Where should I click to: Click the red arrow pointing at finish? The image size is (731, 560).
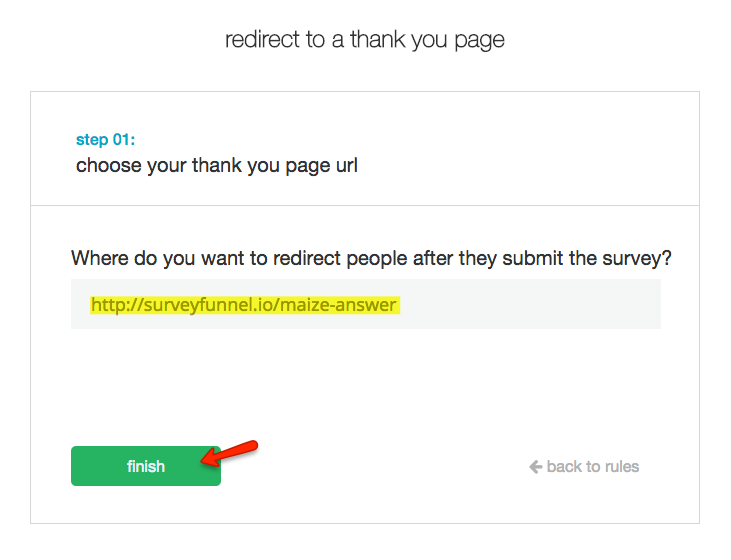(233, 452)
